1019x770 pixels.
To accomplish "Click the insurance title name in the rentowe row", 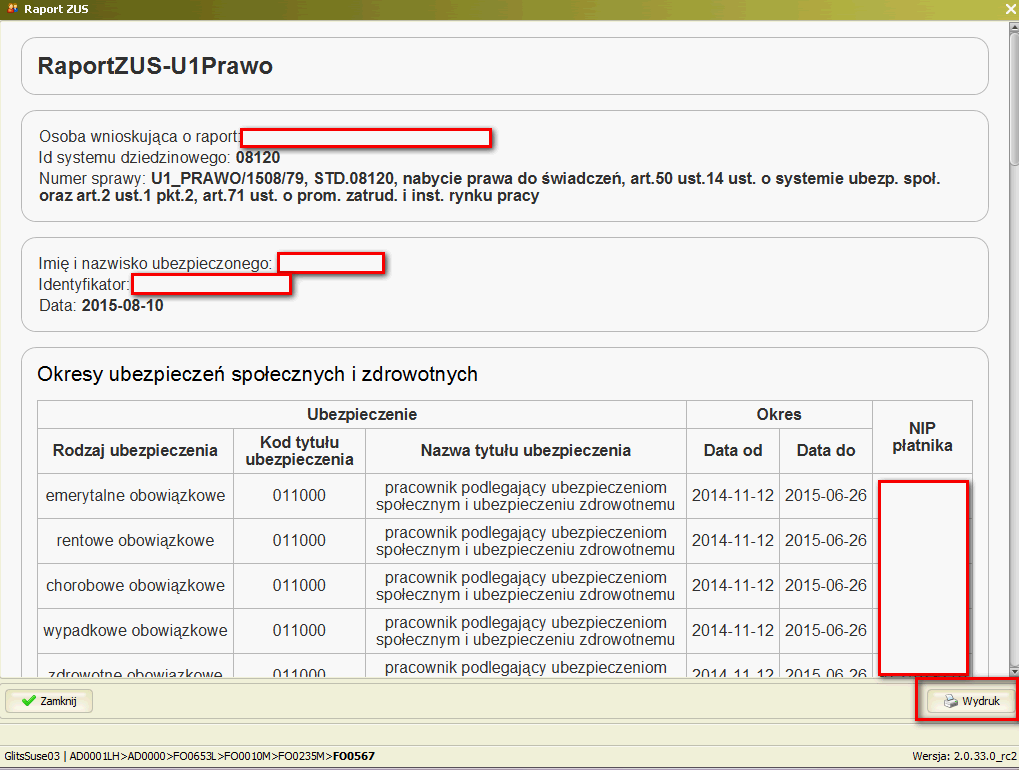I will tap(526, 541).
